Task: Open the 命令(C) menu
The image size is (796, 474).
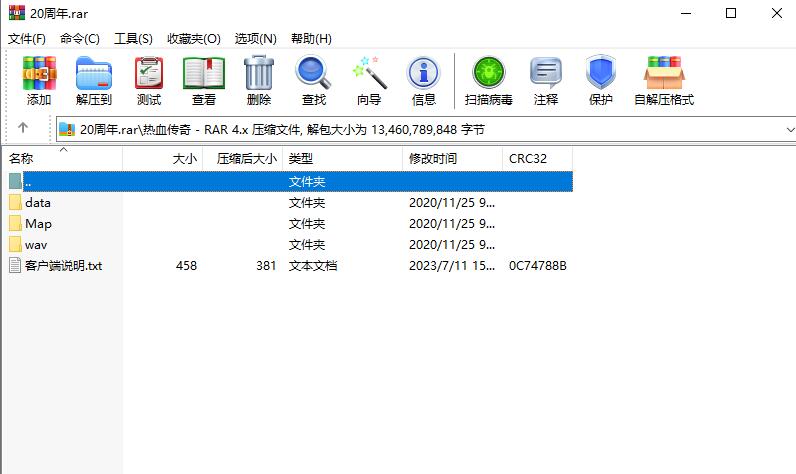Action: (x=80, y=39)
